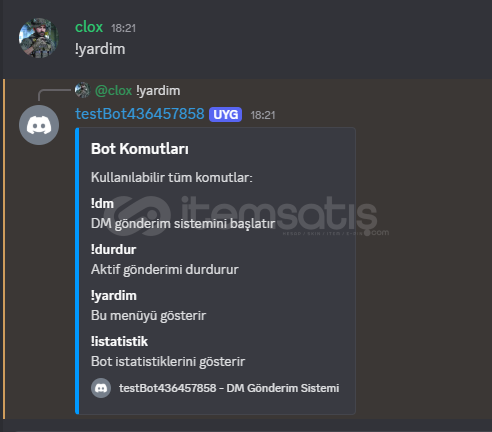This screenshot has height=432, width=492.
Task: Open the clox username above !yardim message
Action: 89,27
